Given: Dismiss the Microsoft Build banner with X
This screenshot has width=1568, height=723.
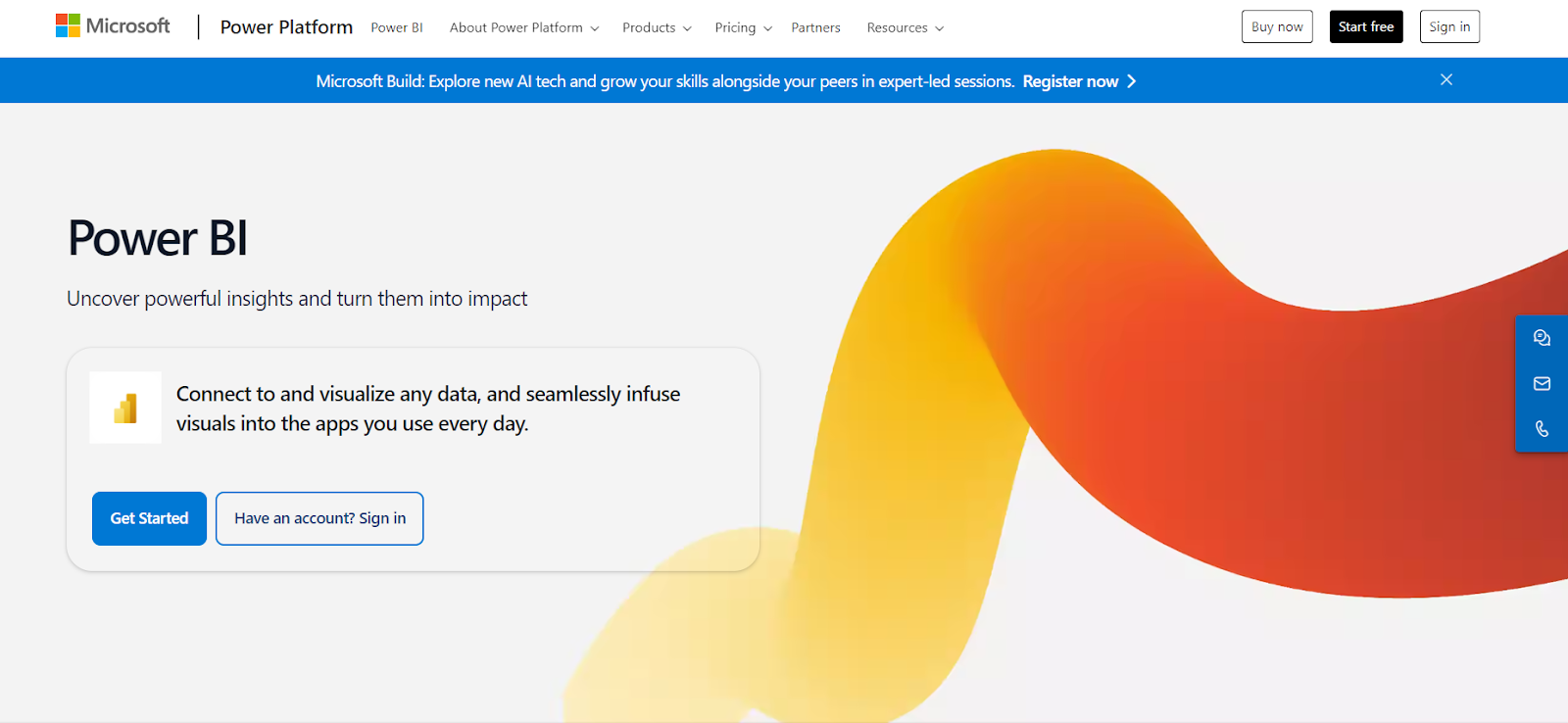Looking at the screenshot, I should pyautogui.click(x=1446, y=80).
